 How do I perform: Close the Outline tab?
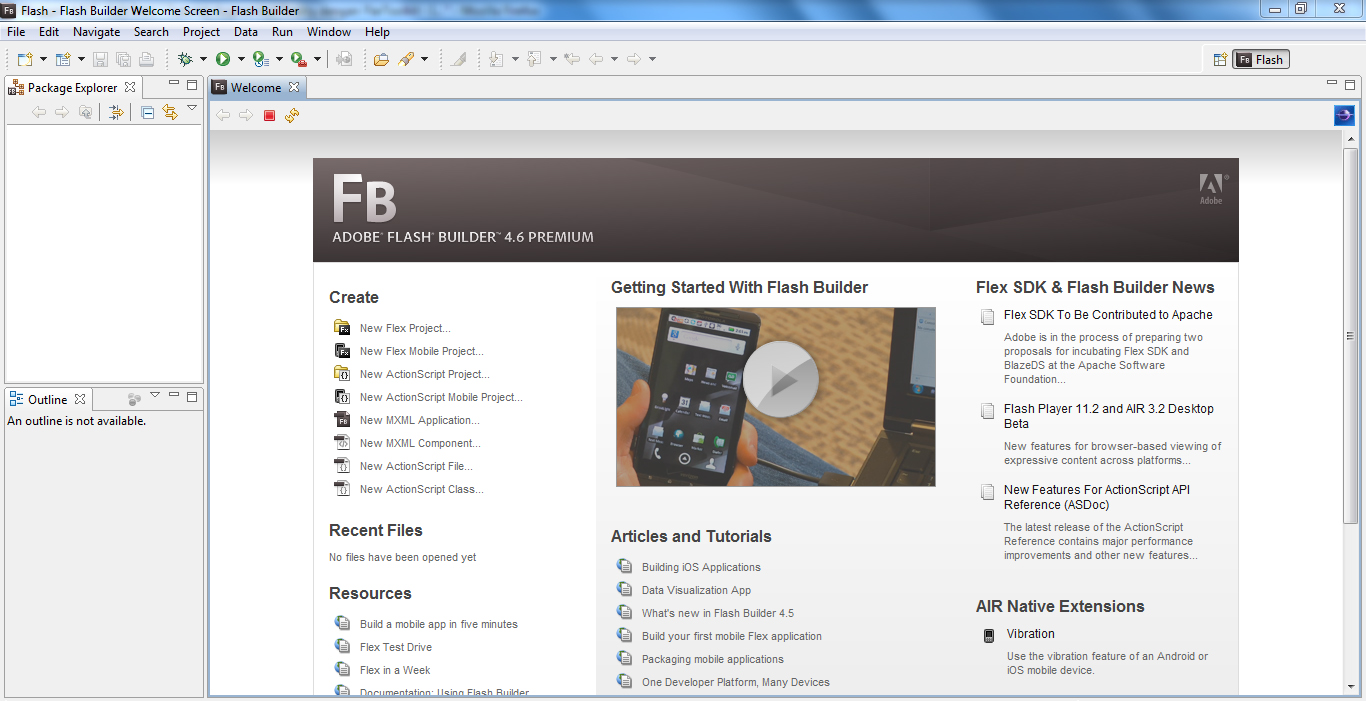click(80, 399)
